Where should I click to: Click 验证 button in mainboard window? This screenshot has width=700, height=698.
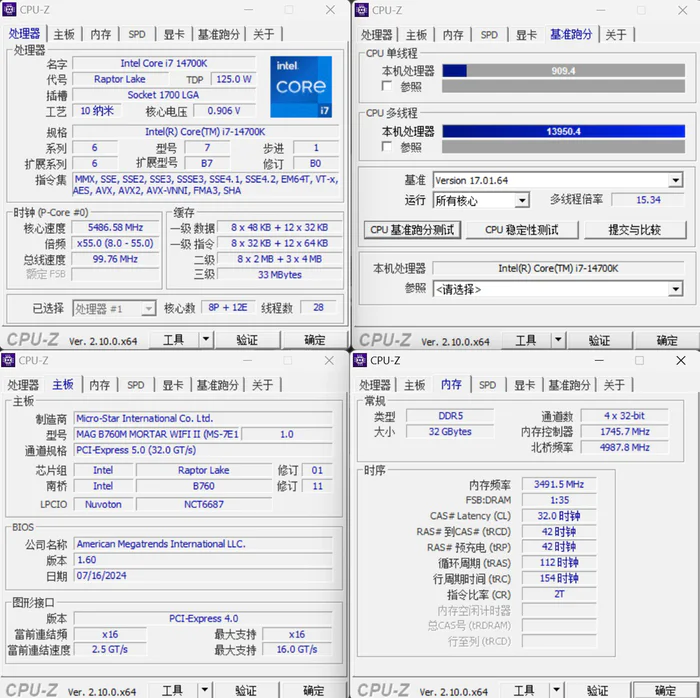246,690
